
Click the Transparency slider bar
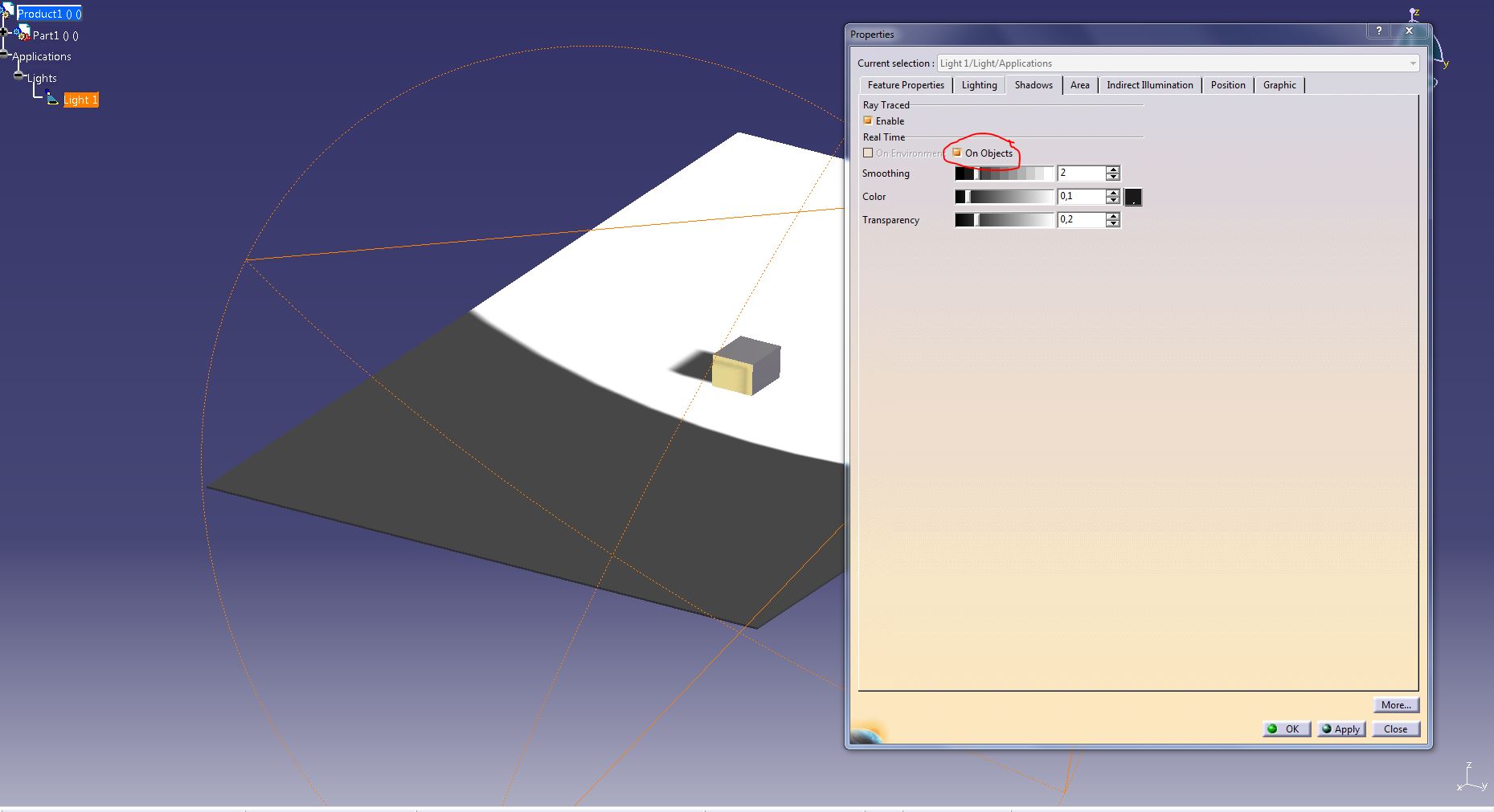1004,220
